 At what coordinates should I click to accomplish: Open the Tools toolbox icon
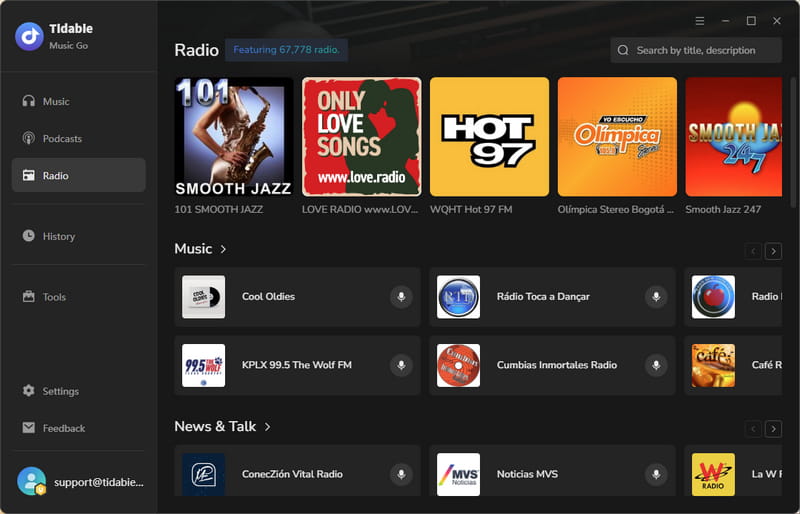[29, 297]
